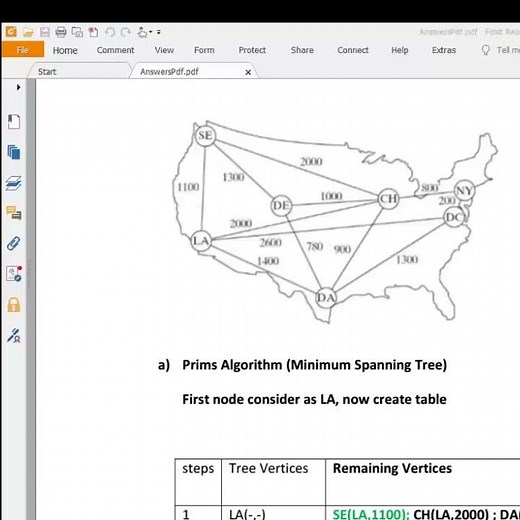
Task: Click the green 'SE(LA,1100)' entry
Action: click(x=370, y=514)
